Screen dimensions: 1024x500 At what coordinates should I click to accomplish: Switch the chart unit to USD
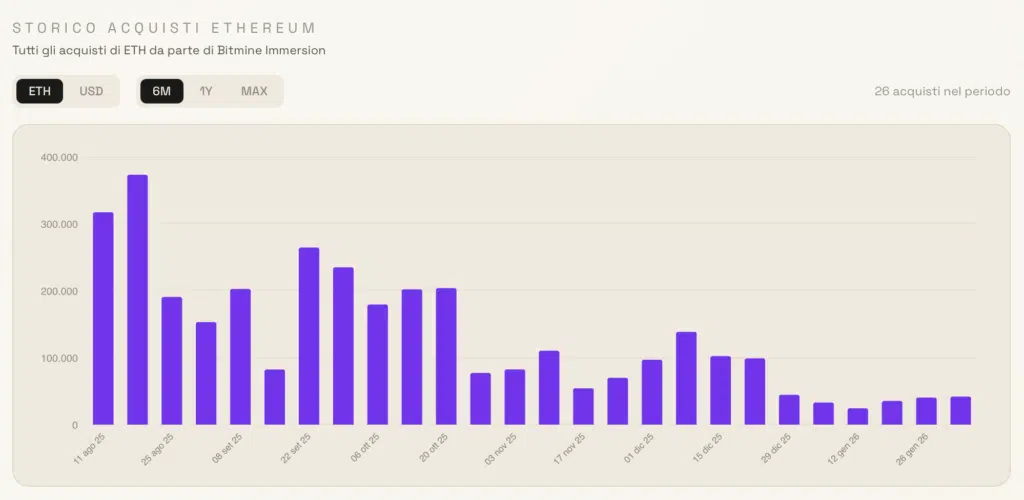91,91
